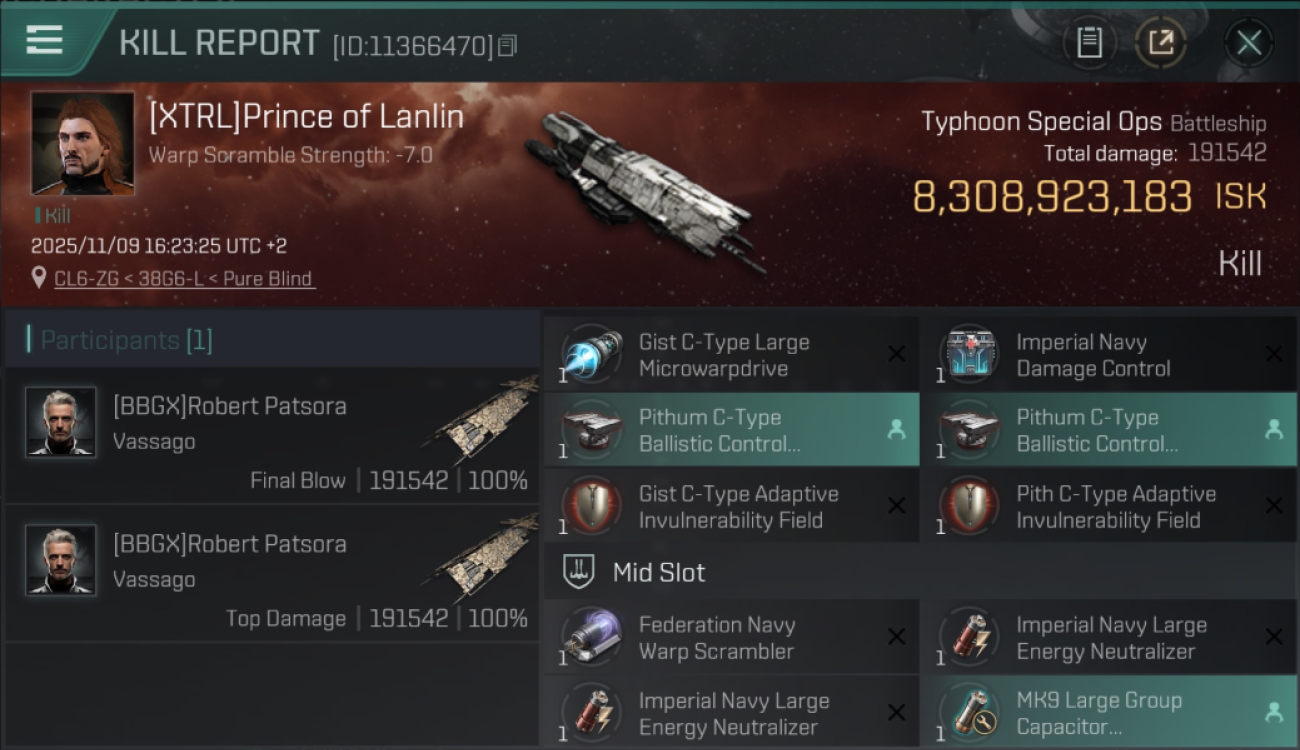
Task: Open the clipboard fitting icon
Action: (1089, 43)
